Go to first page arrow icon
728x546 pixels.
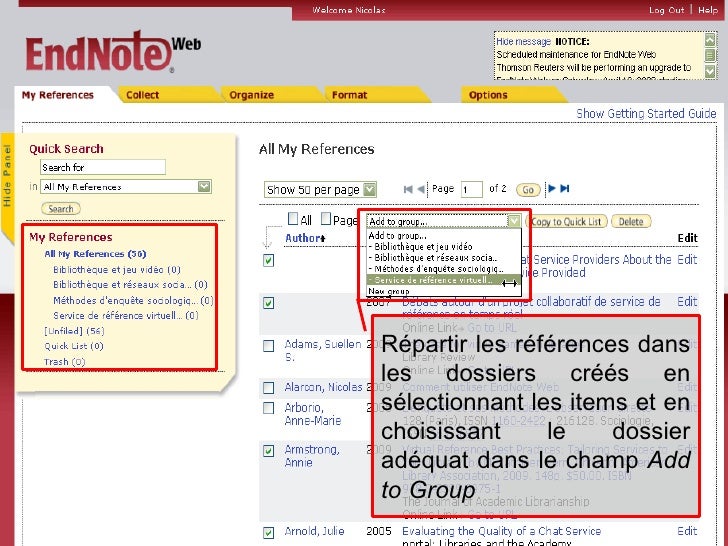[408, 189]
